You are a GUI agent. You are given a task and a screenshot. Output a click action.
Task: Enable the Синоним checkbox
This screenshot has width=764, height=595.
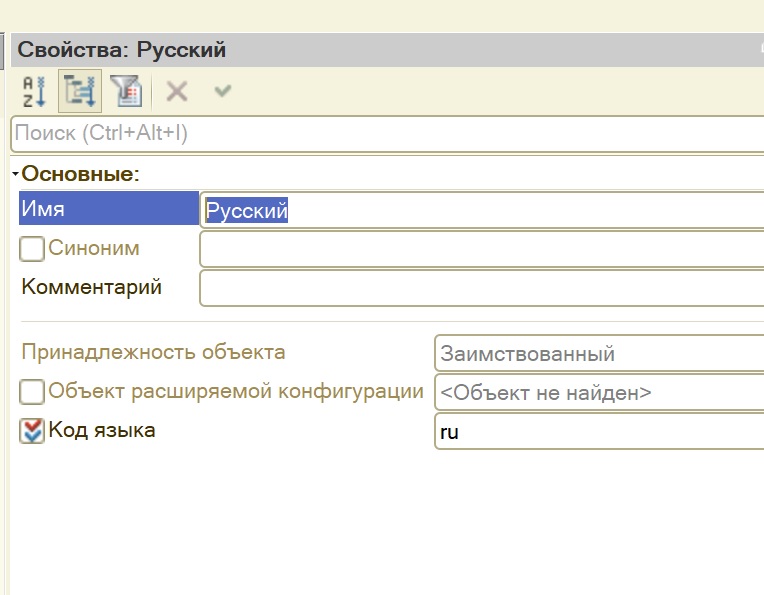coord(32,249)
